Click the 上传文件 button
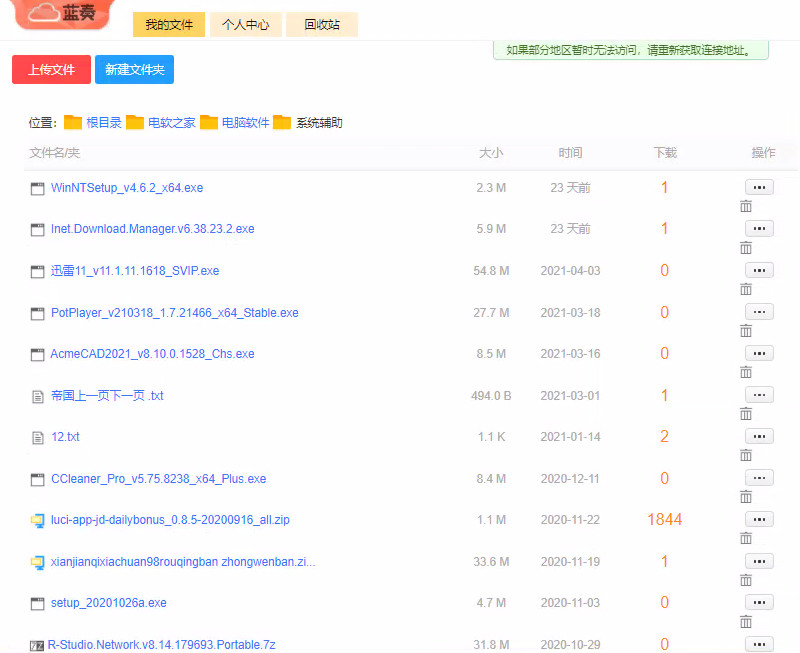This screenshot has width=800, height=653. pos(52,69)
